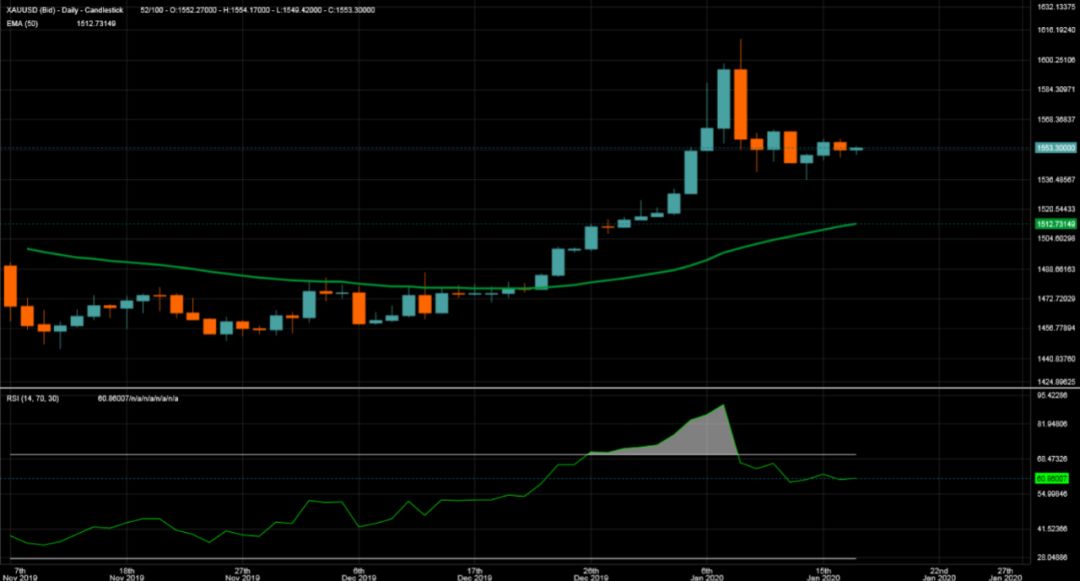Click the 95.42286 RSI axis label
The image size is (1080, 581).
(x=1055, y=396)
